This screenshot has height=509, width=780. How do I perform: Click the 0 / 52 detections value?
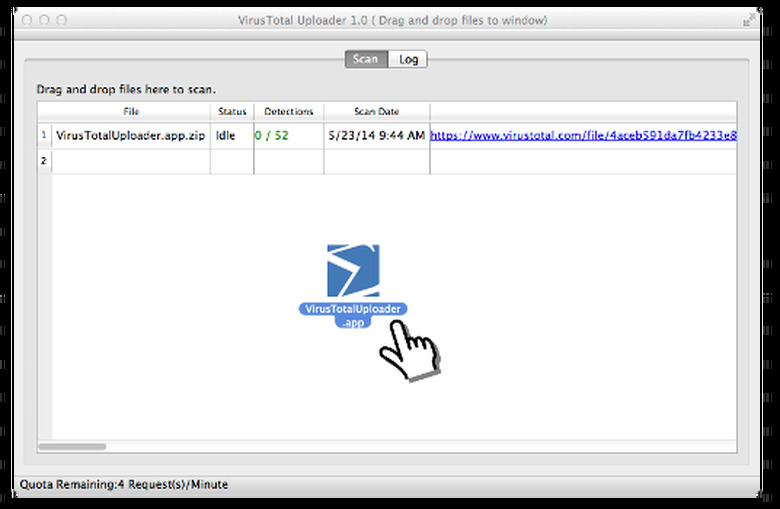click(x=272, y=135)
